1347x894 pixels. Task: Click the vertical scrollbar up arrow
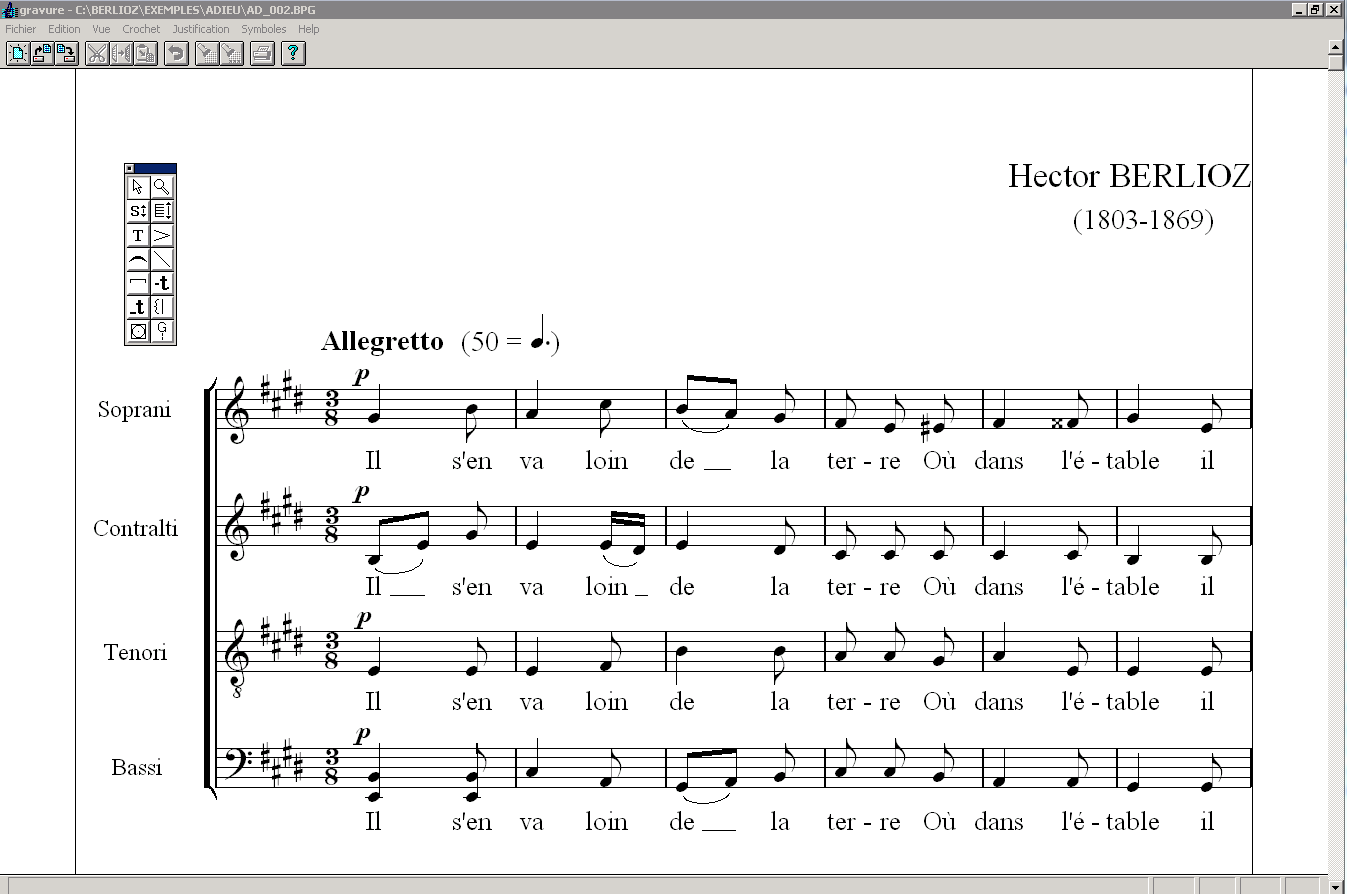(x=1336, y=47)
